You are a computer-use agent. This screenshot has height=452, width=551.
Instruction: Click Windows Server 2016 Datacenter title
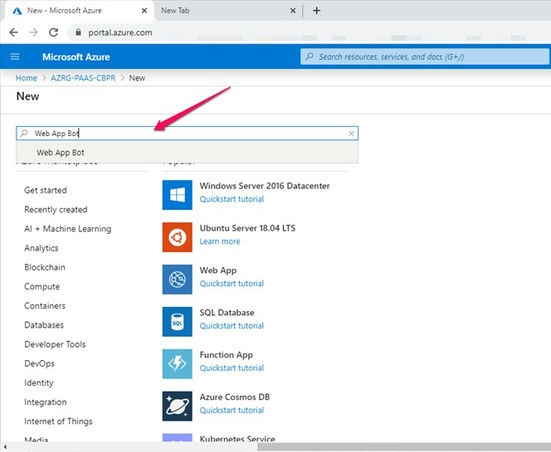coord(265,186)
